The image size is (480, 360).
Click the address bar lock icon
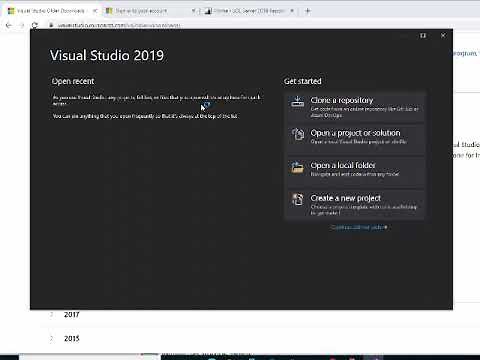tap(51, 25)
